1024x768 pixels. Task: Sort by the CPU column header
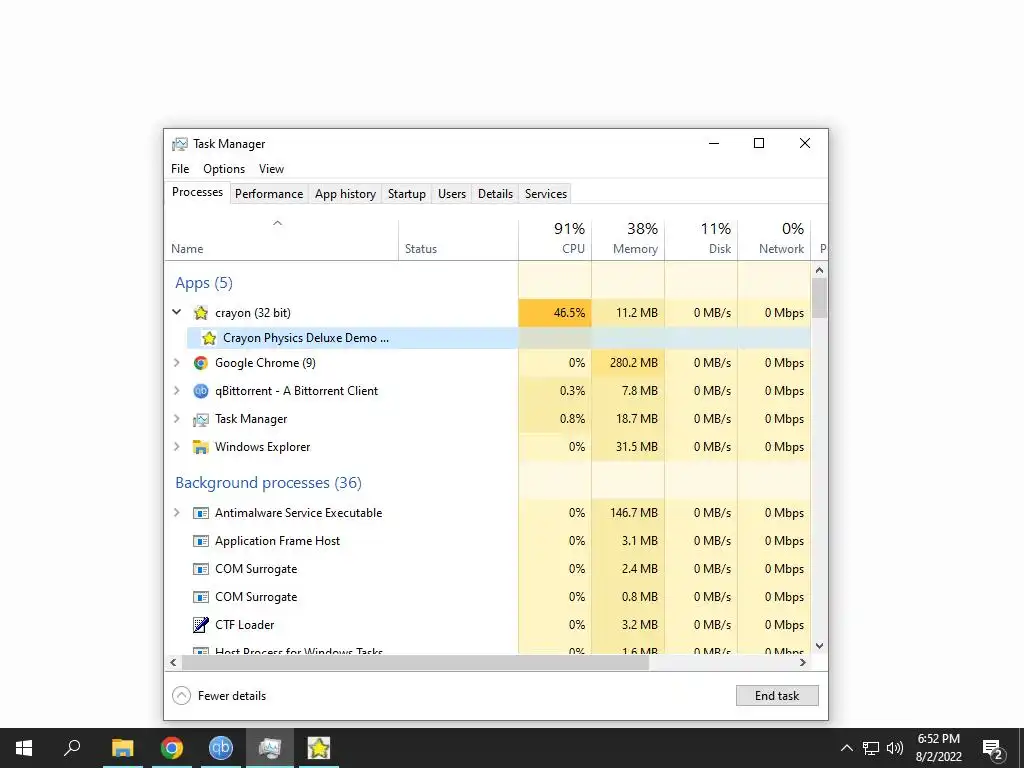coord(555,239)
